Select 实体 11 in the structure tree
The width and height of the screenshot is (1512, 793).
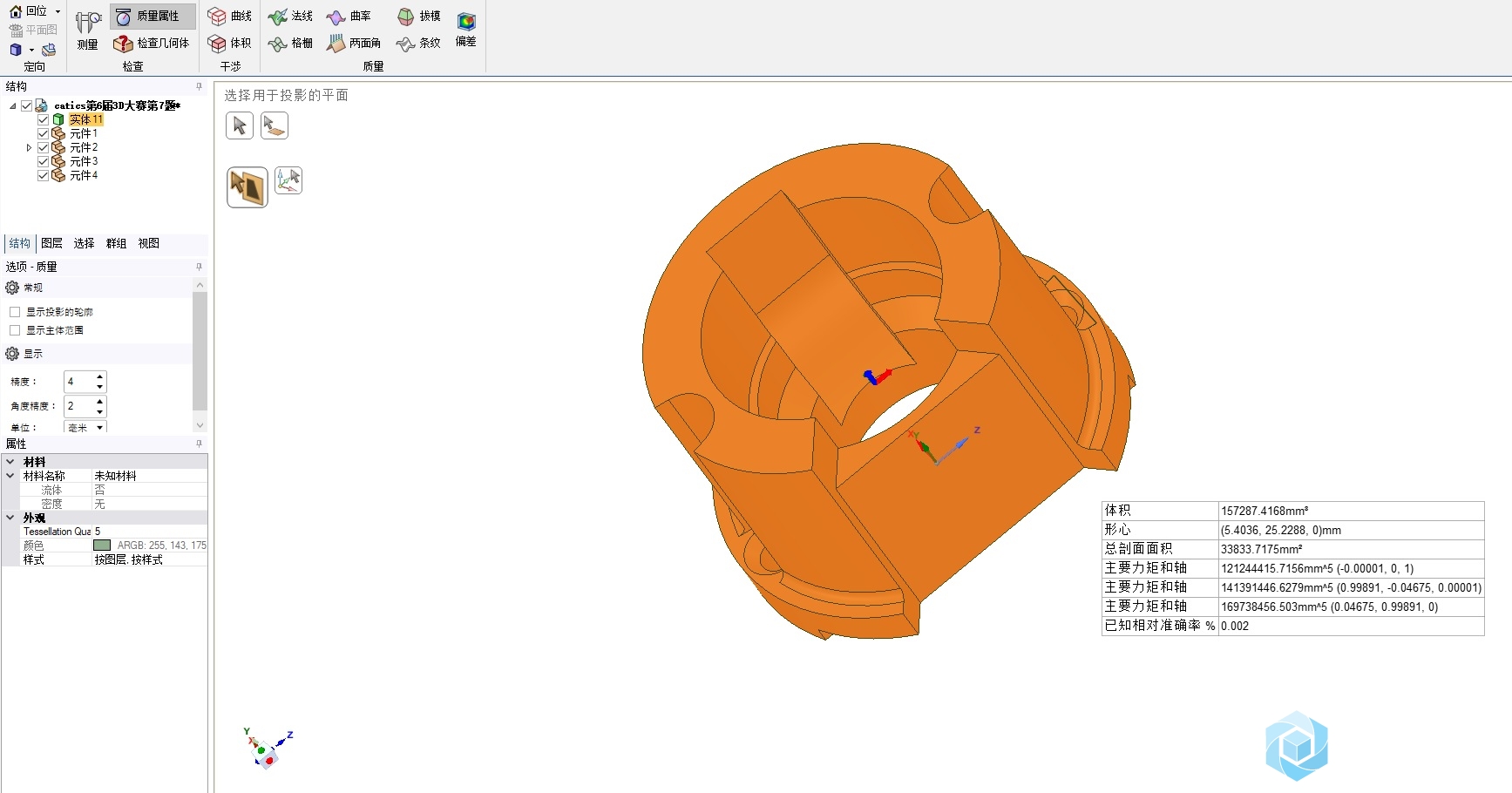(x=86, y=120)
